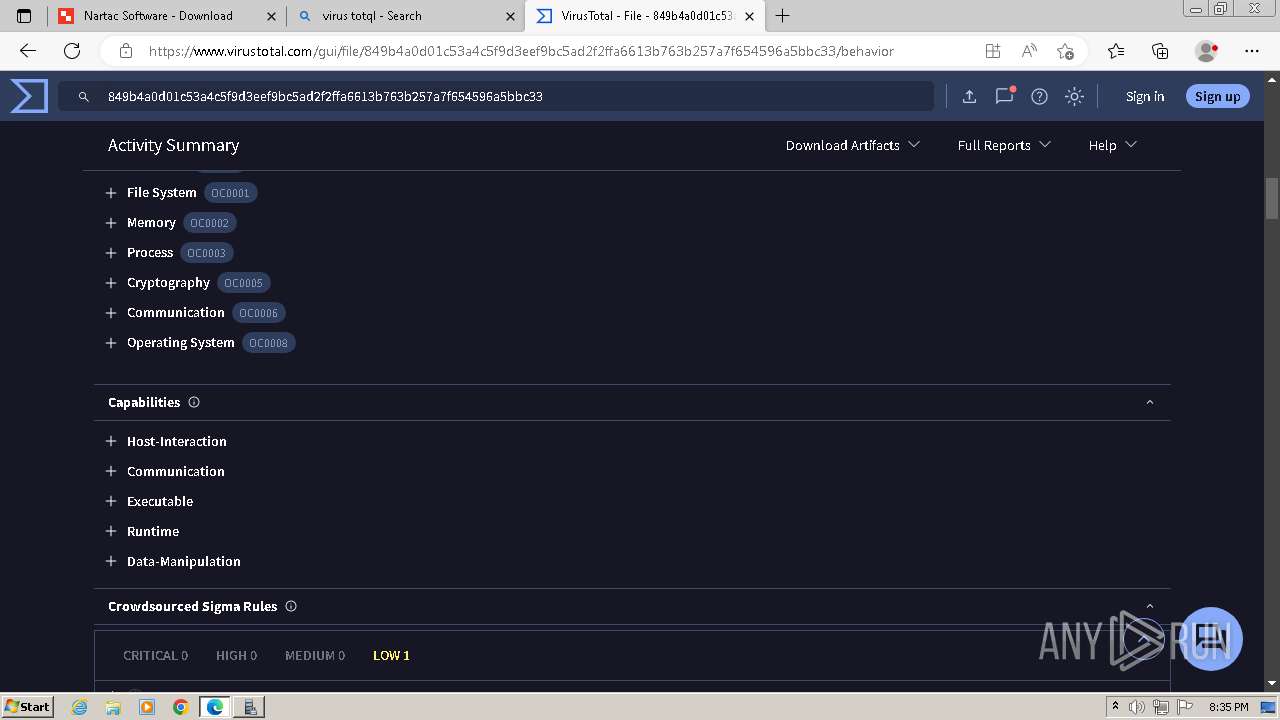Click the VirusTotal hash search field
The width and height of the screenshot is (1280, 720).
tap(496, 97)
